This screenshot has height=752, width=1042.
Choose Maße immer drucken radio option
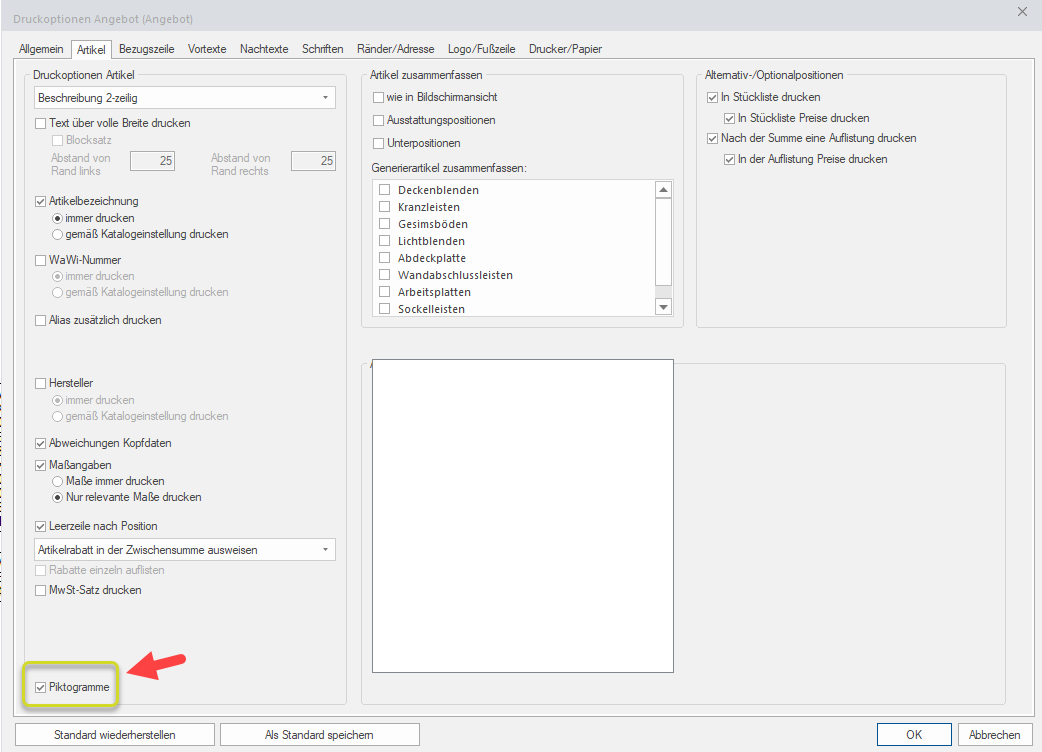pyautogui.click(x=58, y=481)
